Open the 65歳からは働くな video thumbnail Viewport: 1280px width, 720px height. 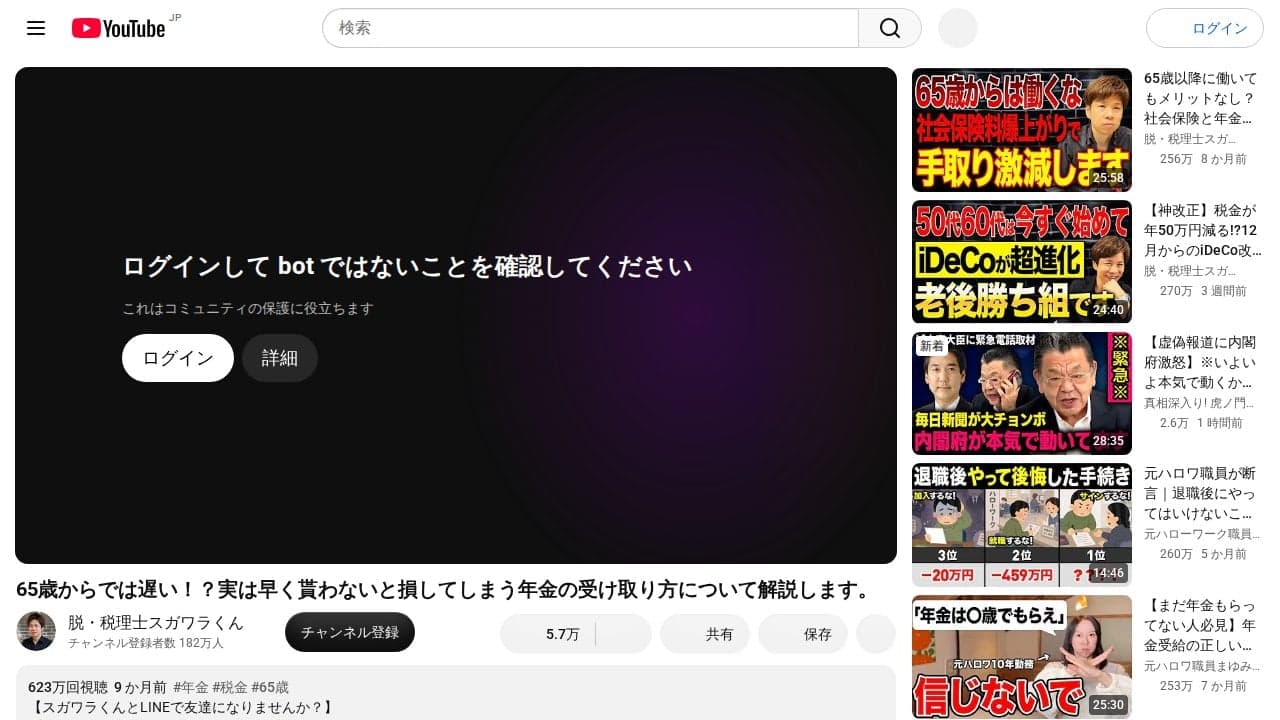click(1022, 130)
